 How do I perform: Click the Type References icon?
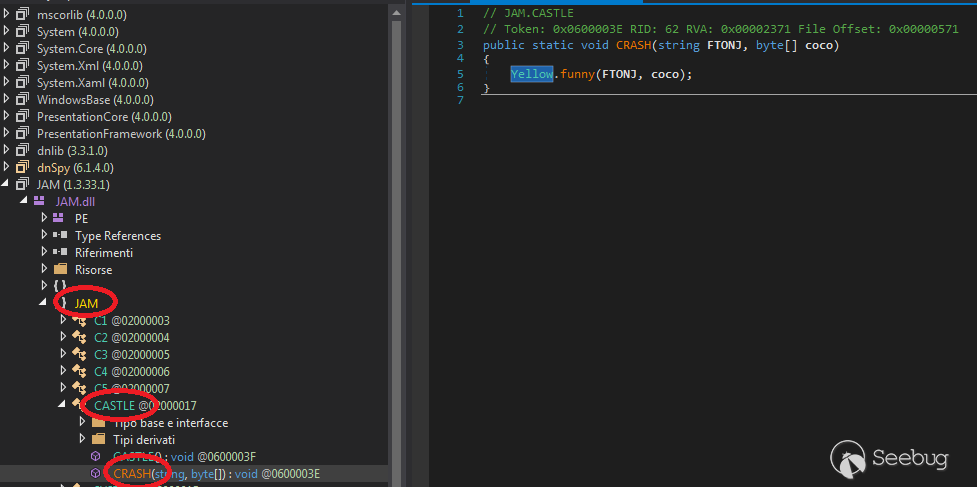pos(60,235)
